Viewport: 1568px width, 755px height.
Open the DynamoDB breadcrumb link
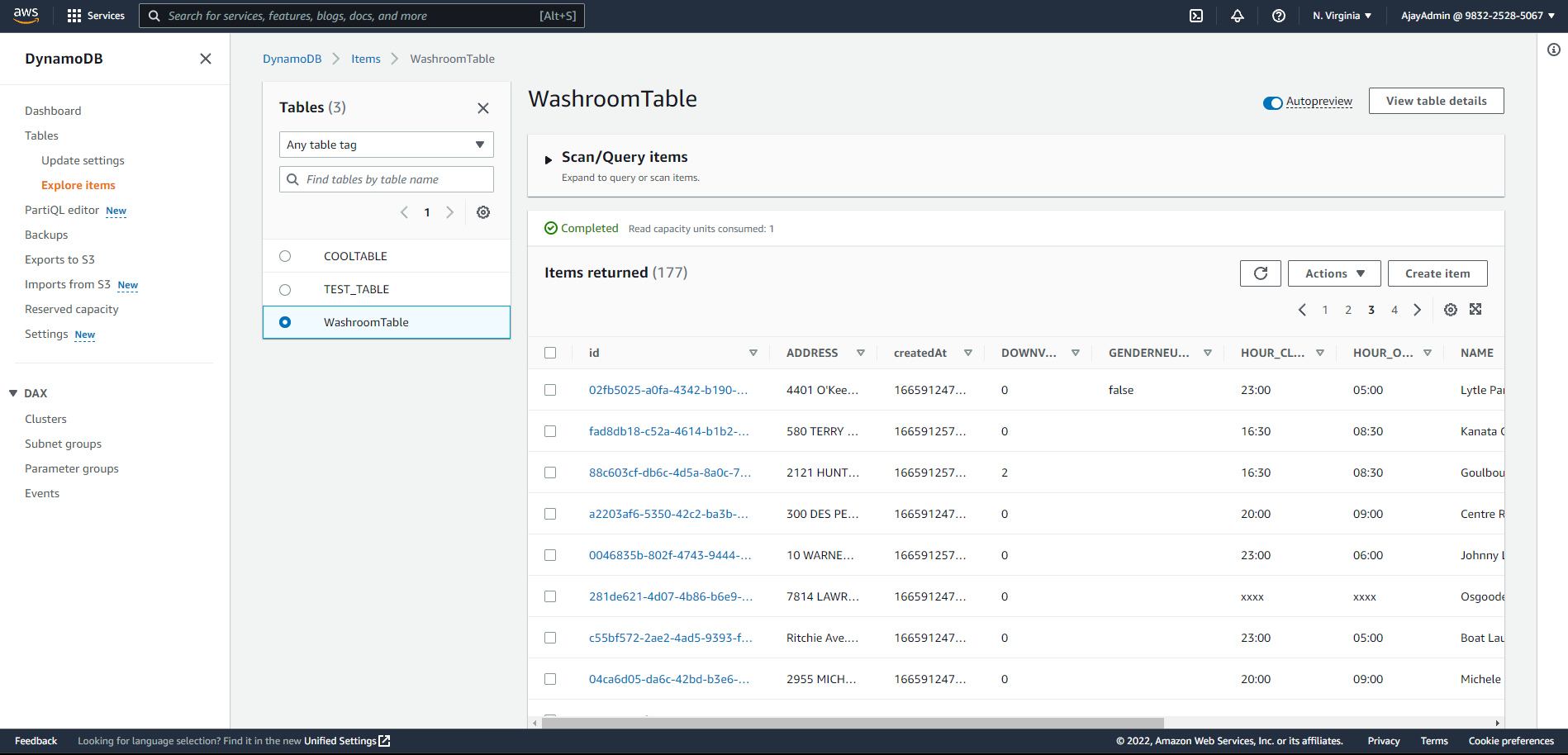point(292,59)
